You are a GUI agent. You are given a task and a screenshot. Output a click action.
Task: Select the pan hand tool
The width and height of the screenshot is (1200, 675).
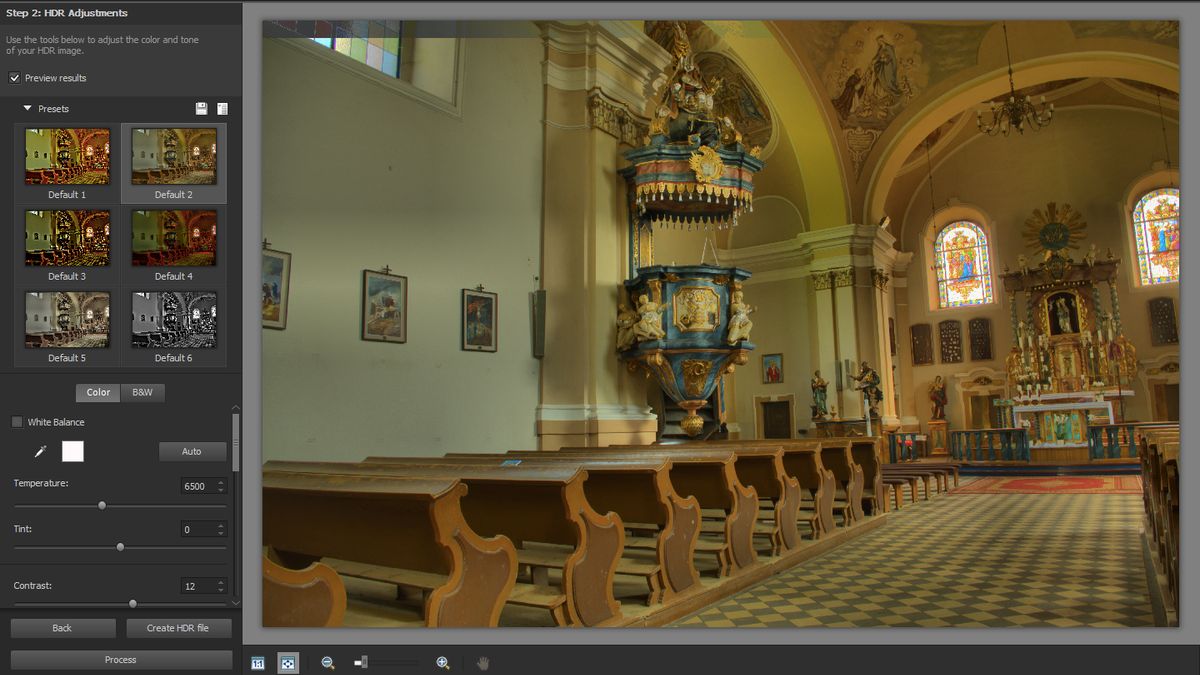tap(483, 662)
